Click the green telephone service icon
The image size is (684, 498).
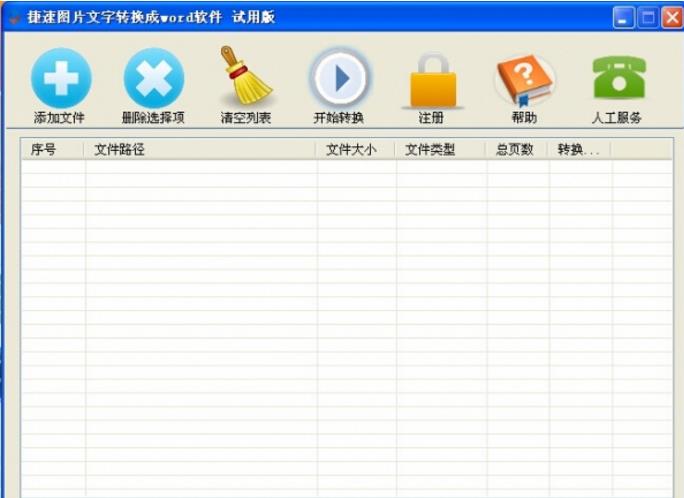point(619,77)
